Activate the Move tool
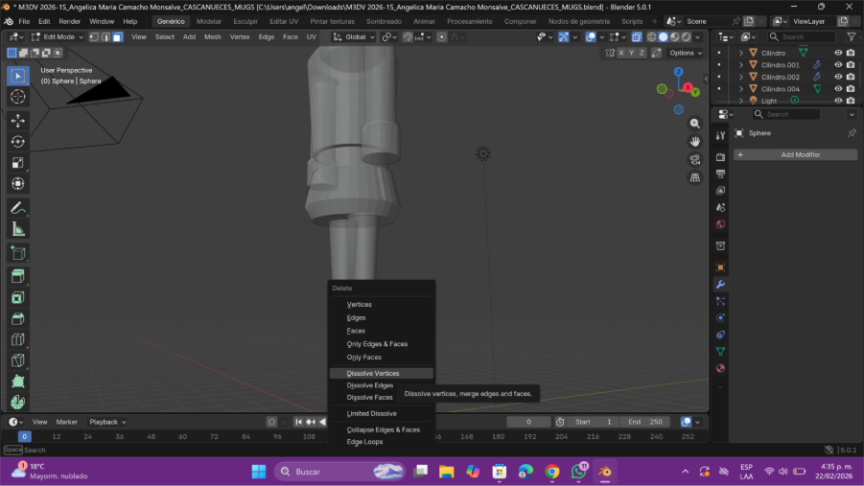This screenshot has width=864, height=486. 18,120
